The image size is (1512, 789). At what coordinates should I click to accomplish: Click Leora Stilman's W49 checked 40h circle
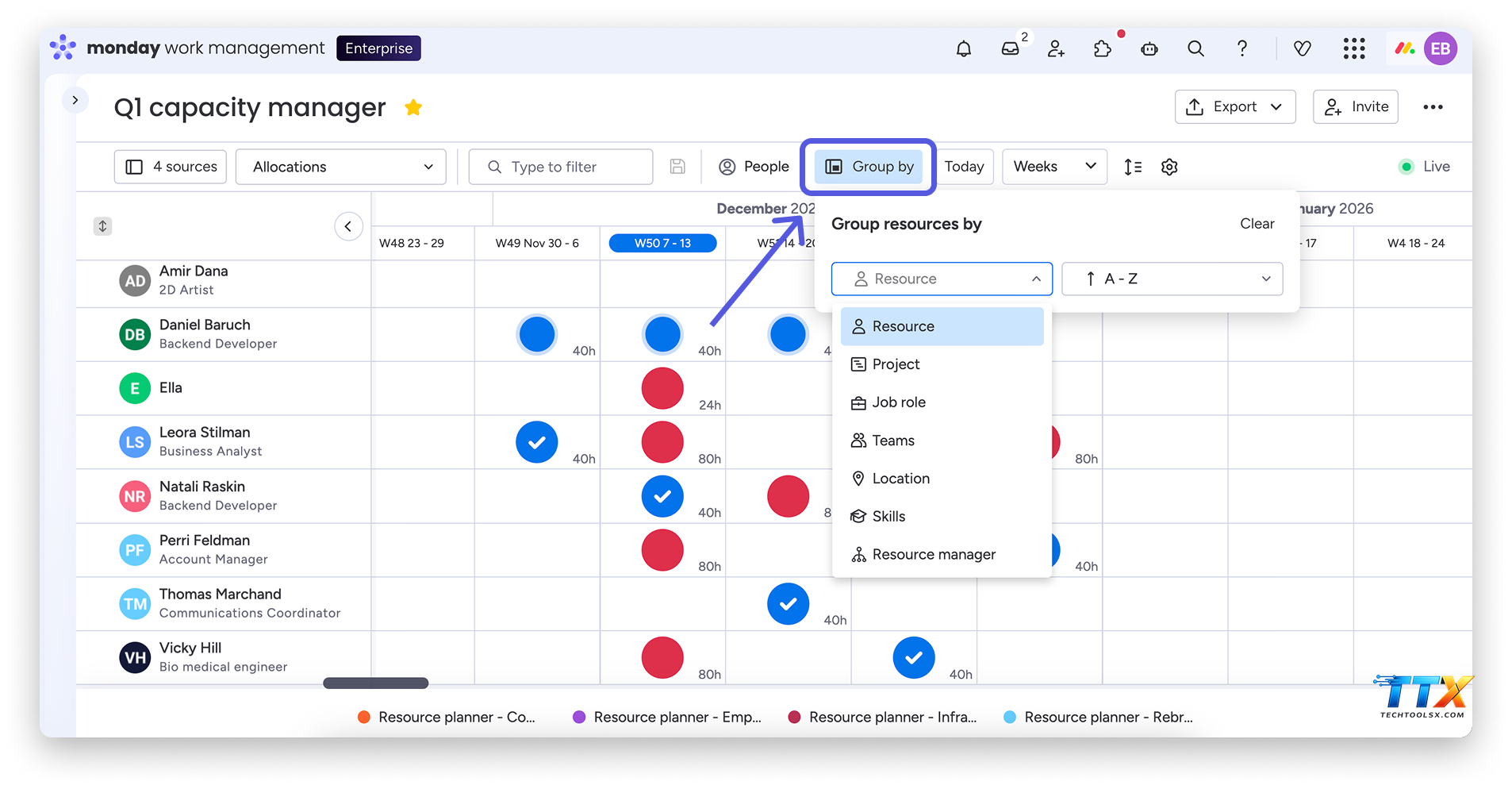click(x=537, y=442)
